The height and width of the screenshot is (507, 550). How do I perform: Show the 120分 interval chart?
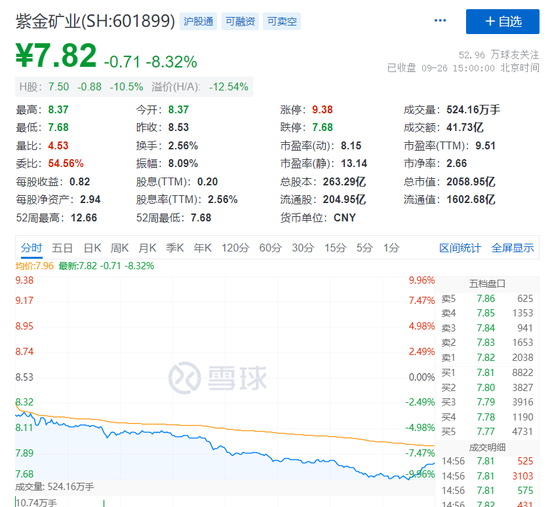click(235, 248)
